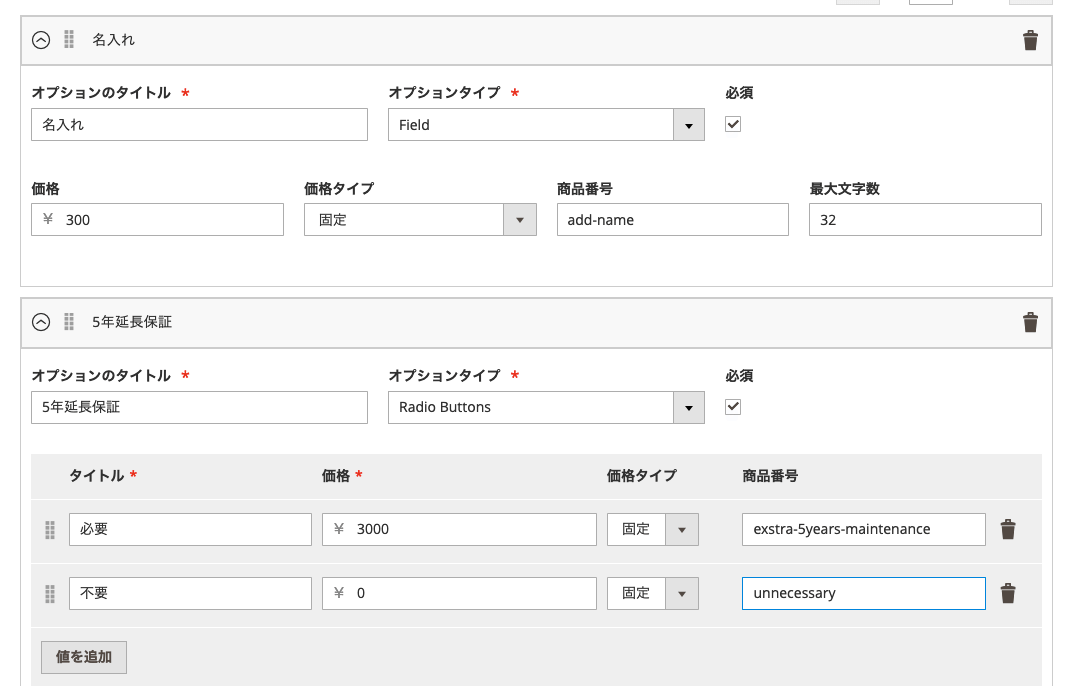
Task: Uncheck 必須 for the 名入れ option
Action: click(x=732, y=124)
